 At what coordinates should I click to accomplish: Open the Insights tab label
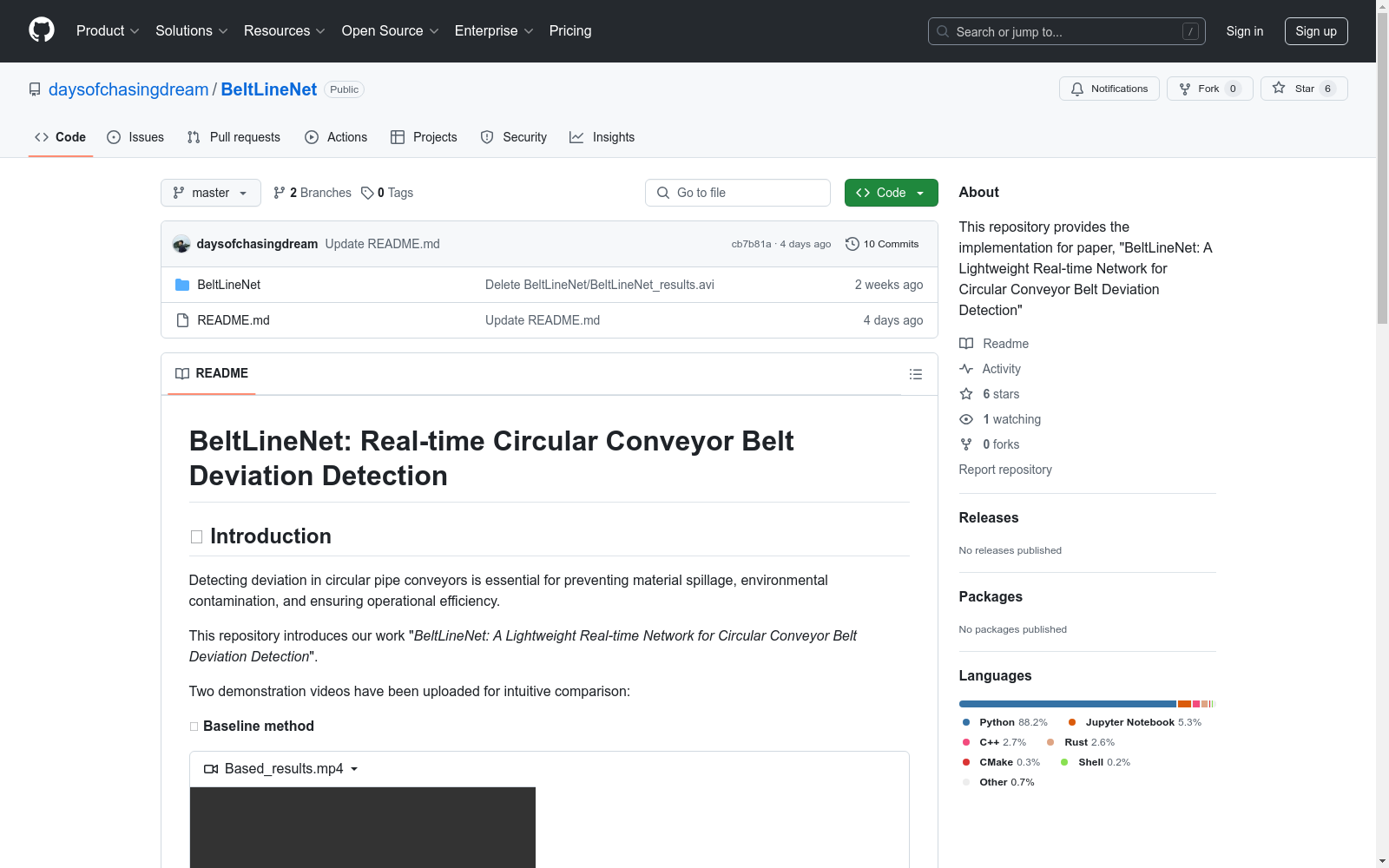[614, 137]
